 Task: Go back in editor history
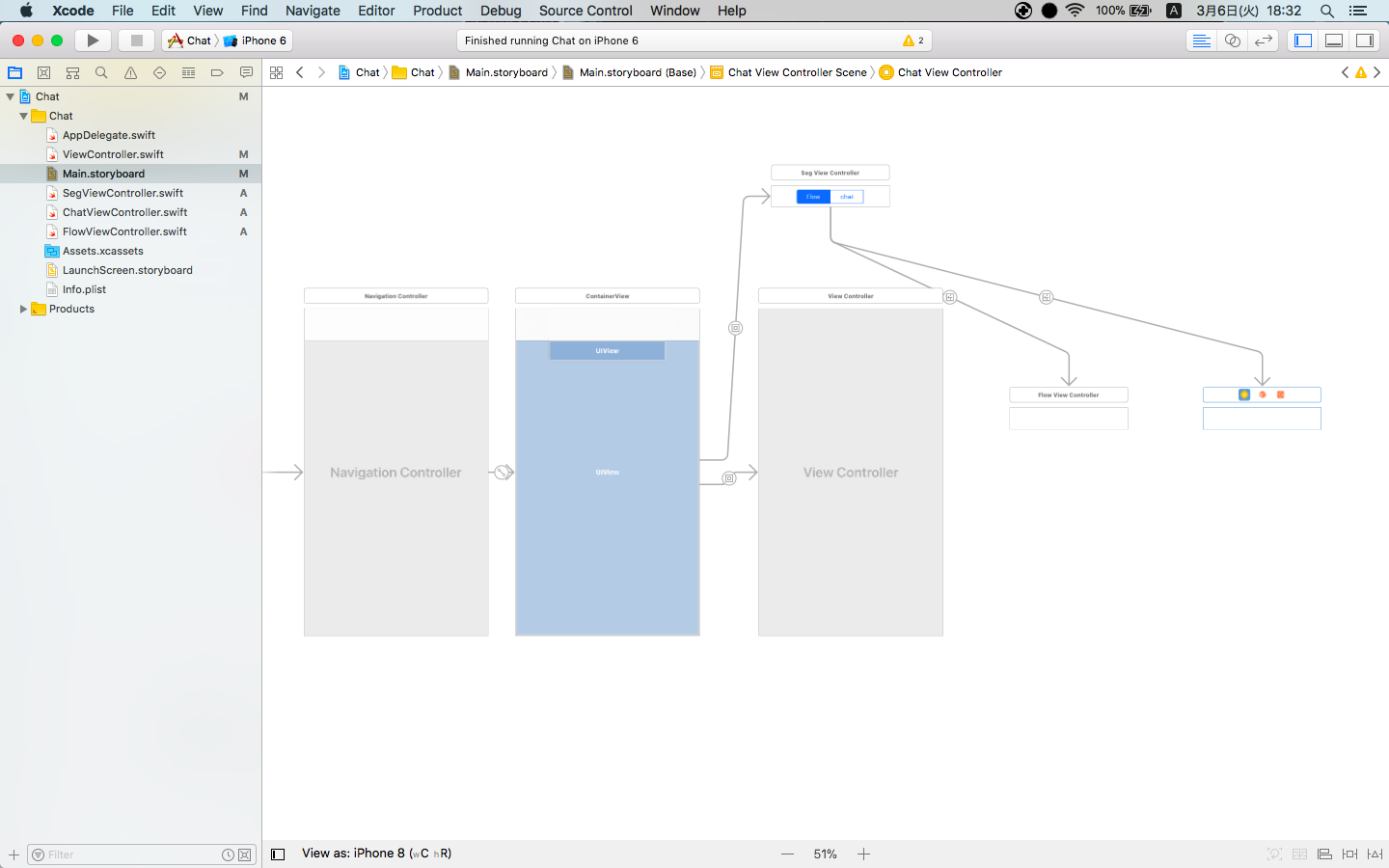click(x=300, y=72)
